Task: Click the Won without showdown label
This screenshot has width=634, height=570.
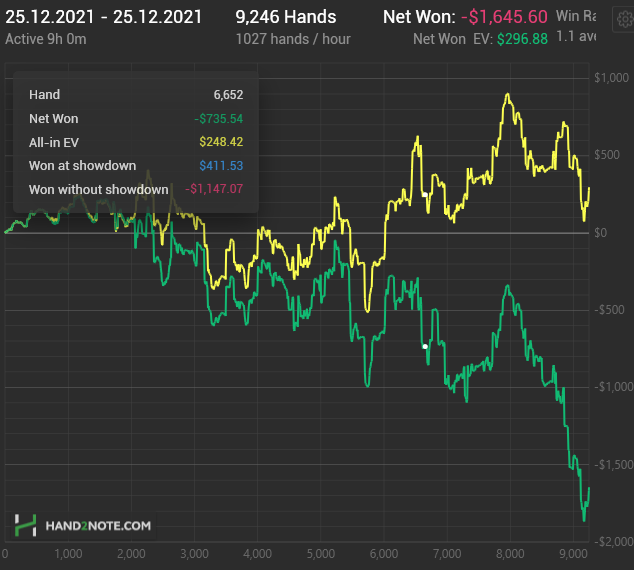Action: pyautogui.click(x=99, y=190)
